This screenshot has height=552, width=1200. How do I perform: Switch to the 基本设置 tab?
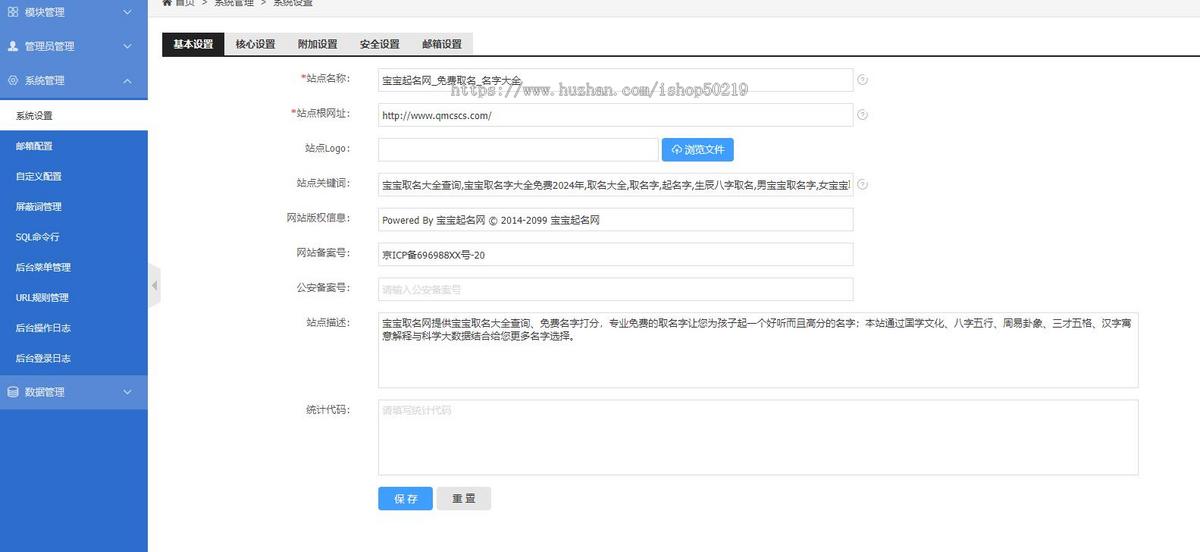point(193,44)
